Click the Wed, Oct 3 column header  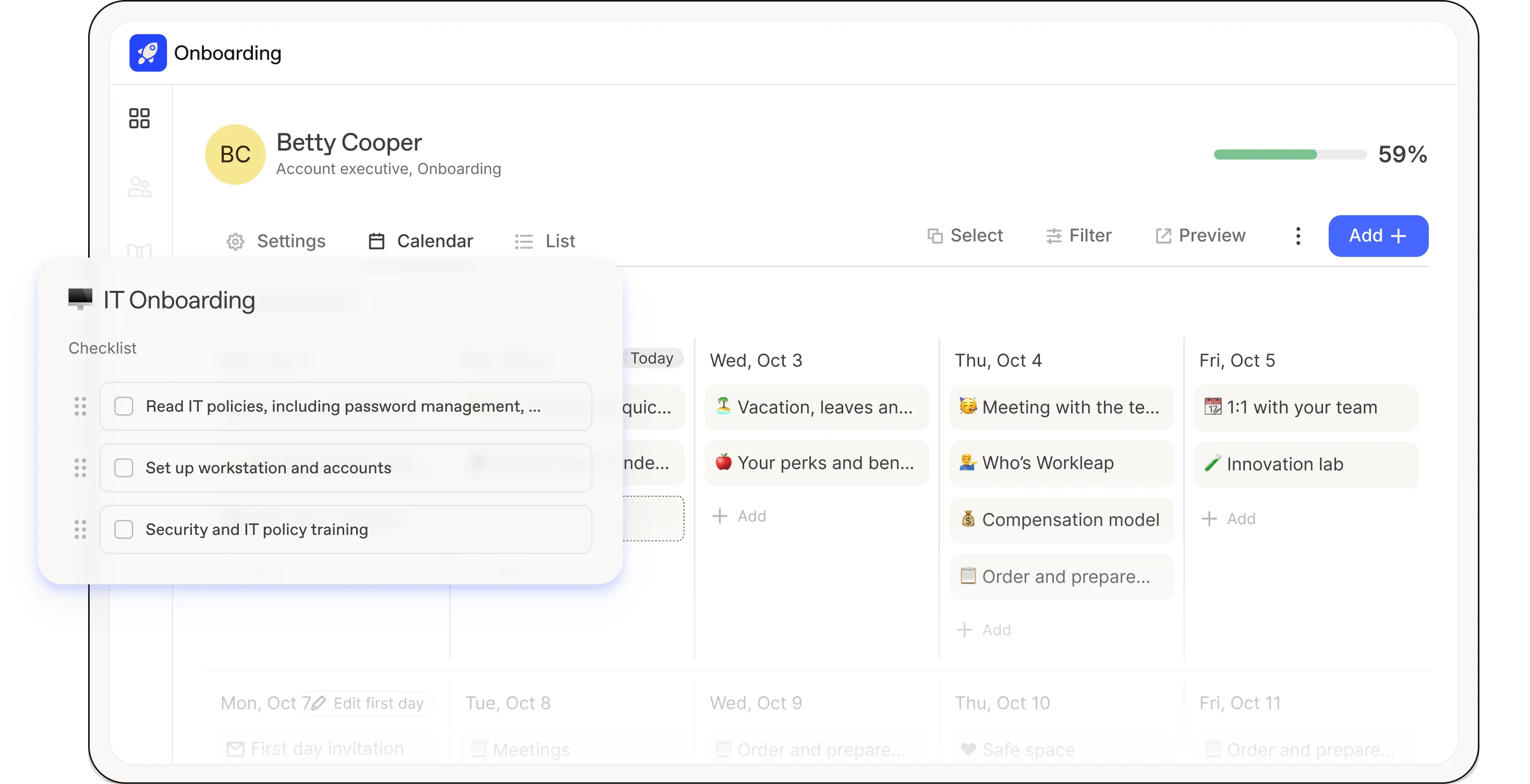756,361
